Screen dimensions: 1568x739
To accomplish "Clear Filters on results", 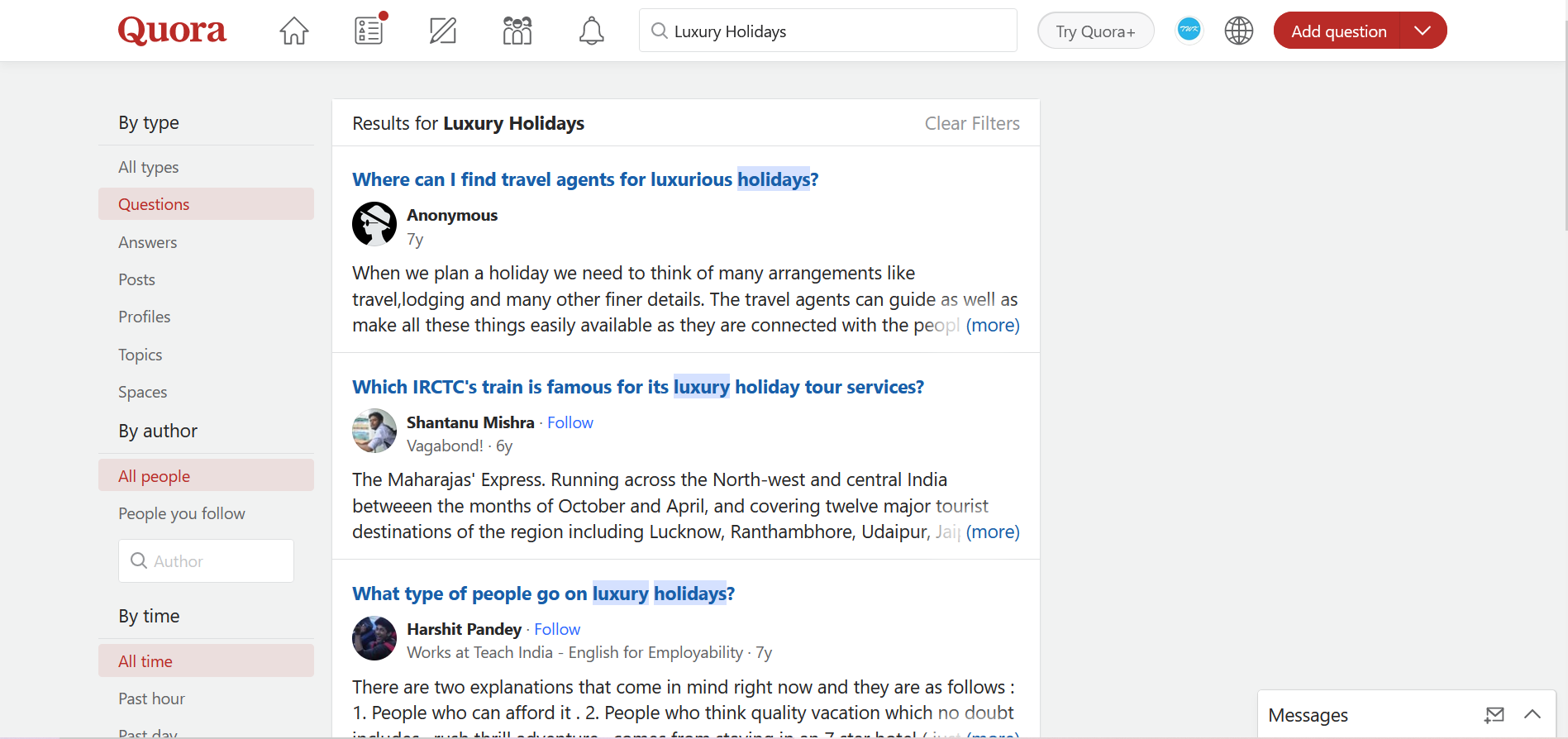I will pos(972,123).
